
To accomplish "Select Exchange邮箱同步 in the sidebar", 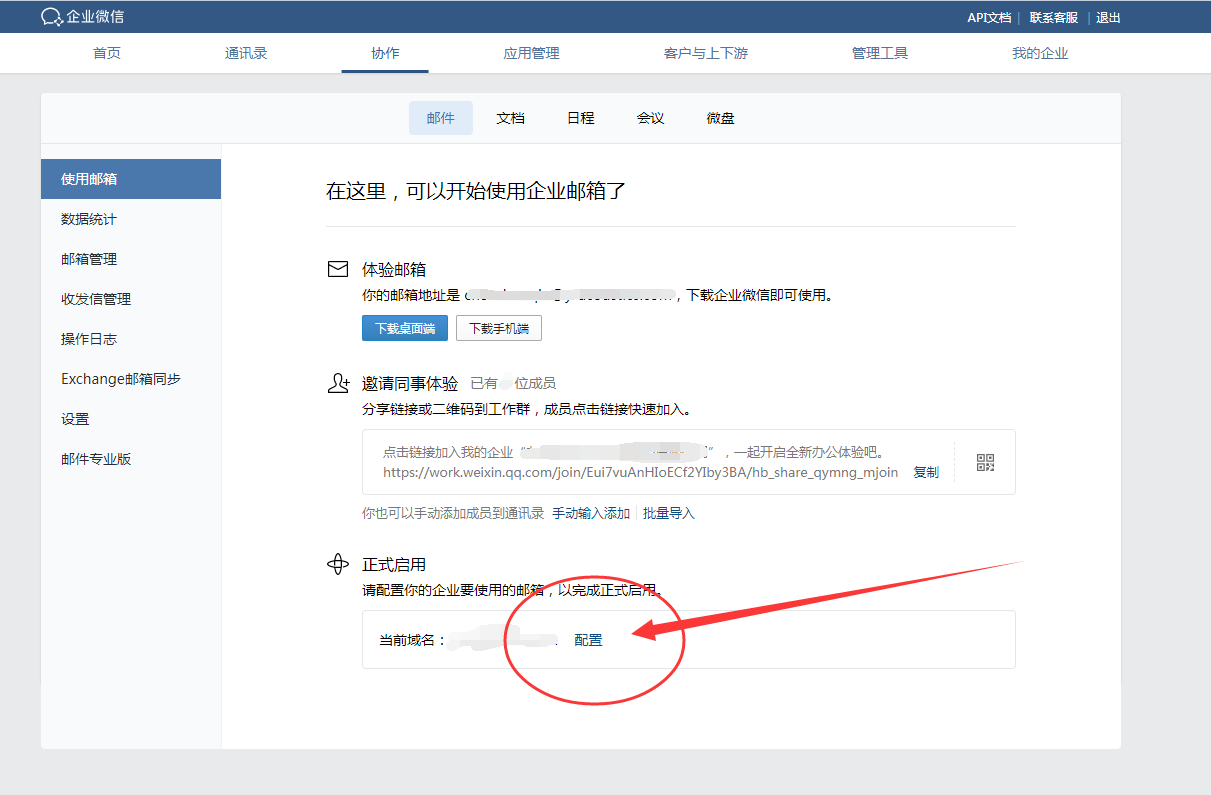I will (x=121, y=379).
